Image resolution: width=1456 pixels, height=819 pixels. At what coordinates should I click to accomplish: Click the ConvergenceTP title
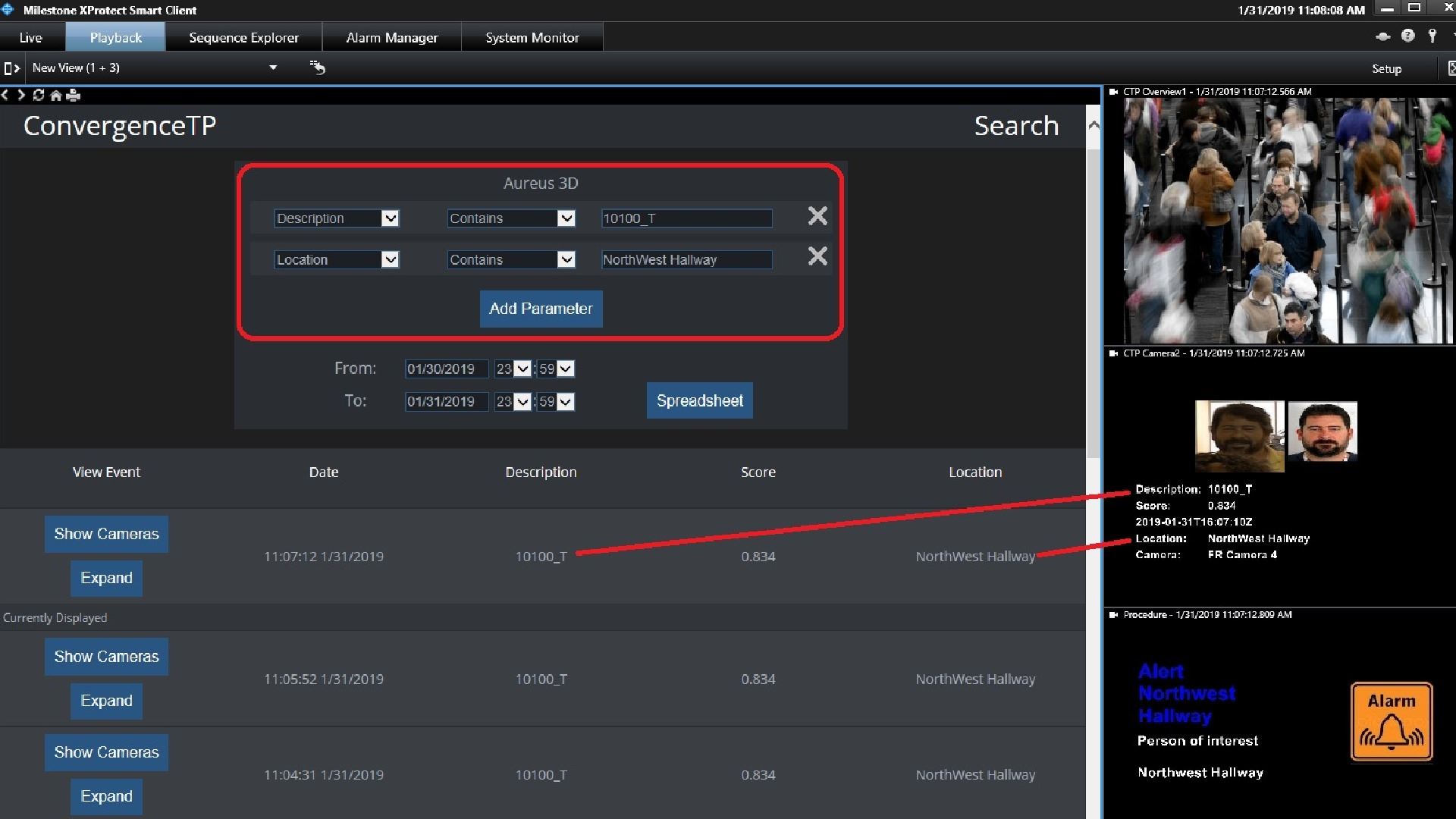(x=120, y=126)
